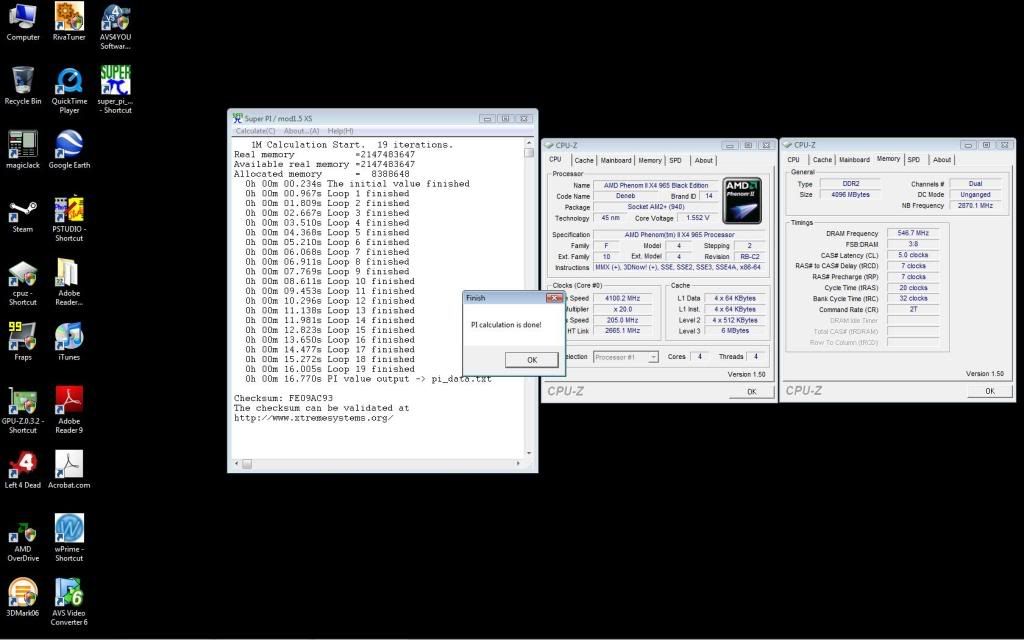Image resolution: width=1024 pixels, height=640 pixels.
Task: Click OK in the left CPU-Z window
Action: click(751, 392)
